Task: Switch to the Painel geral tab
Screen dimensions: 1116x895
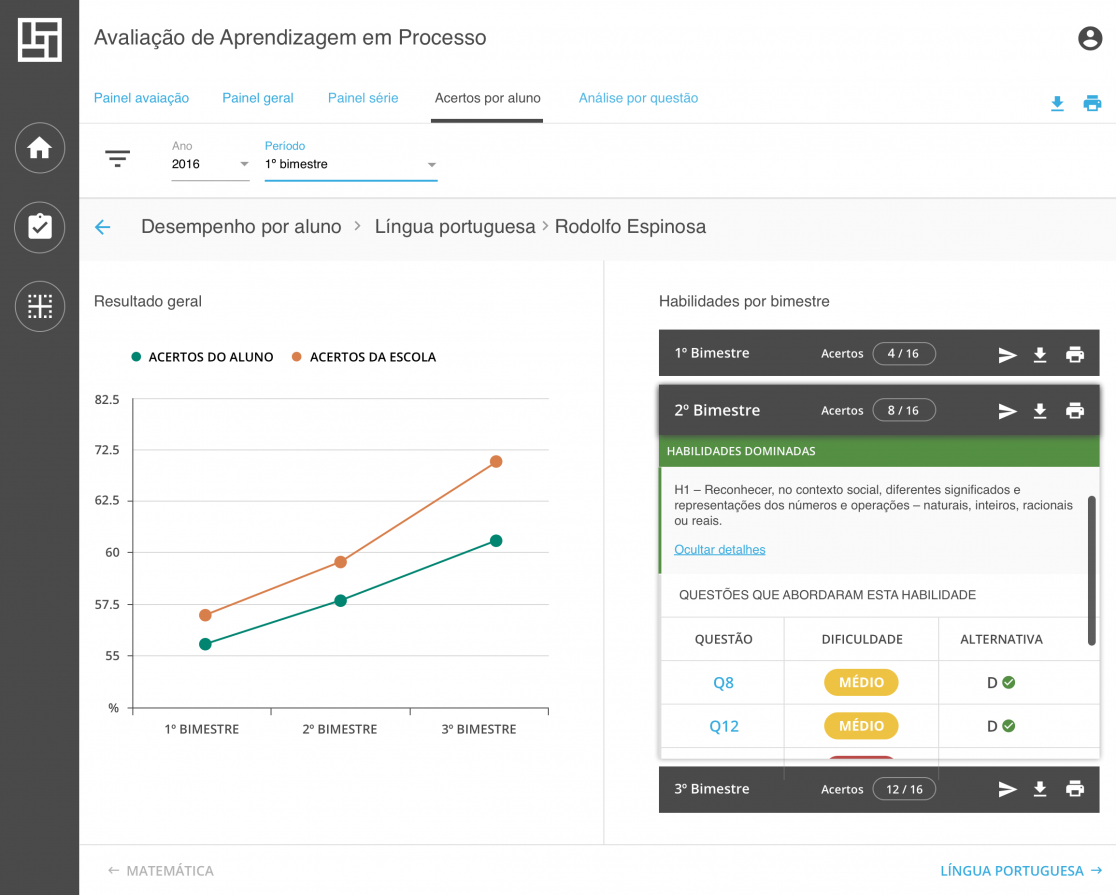Action: coord(258,98)
